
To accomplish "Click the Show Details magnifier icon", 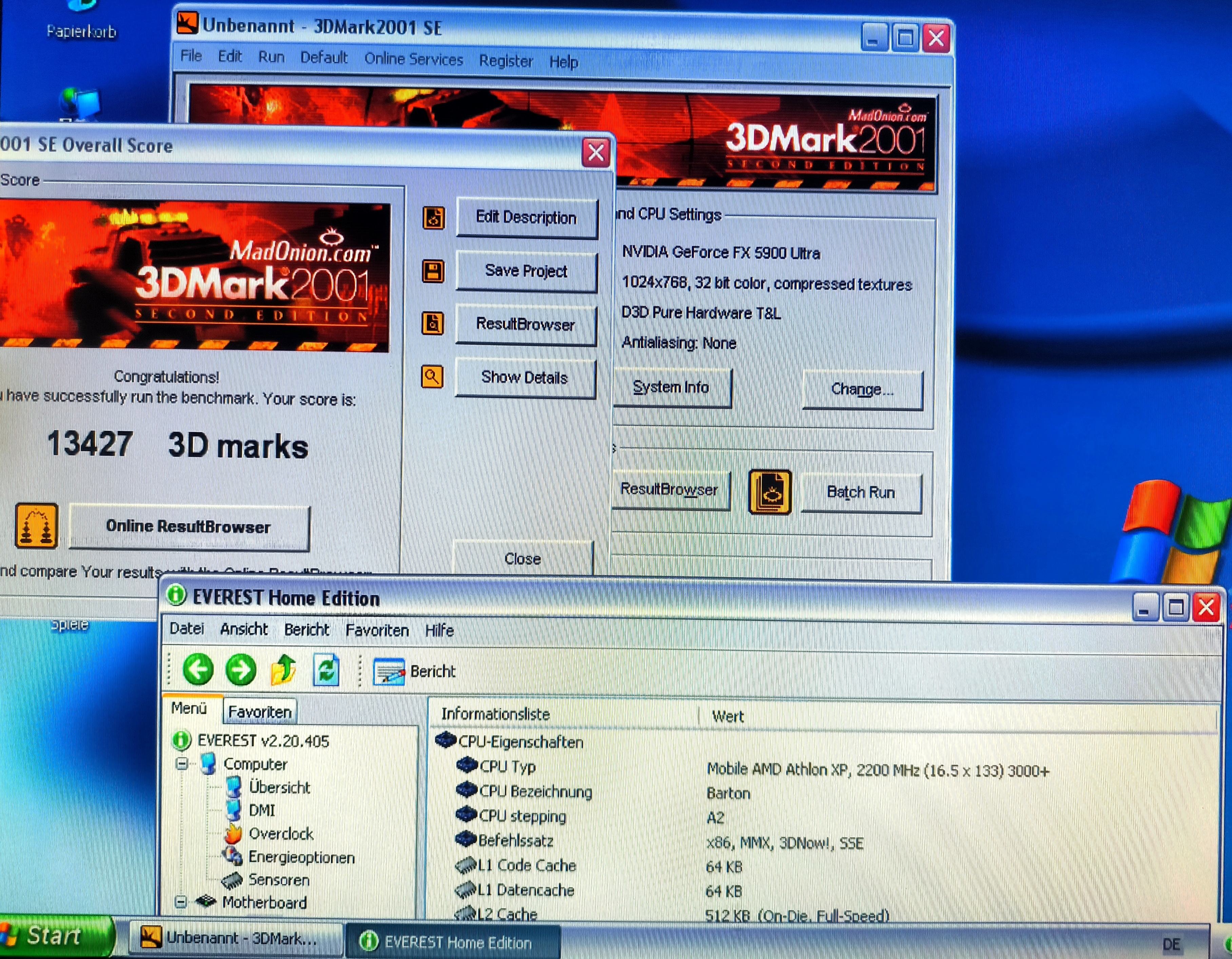I will (x=432, y=377).
